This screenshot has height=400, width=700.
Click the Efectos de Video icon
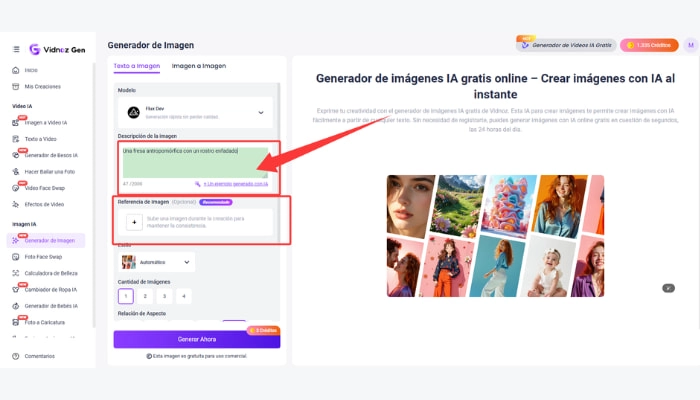(16, 204)
